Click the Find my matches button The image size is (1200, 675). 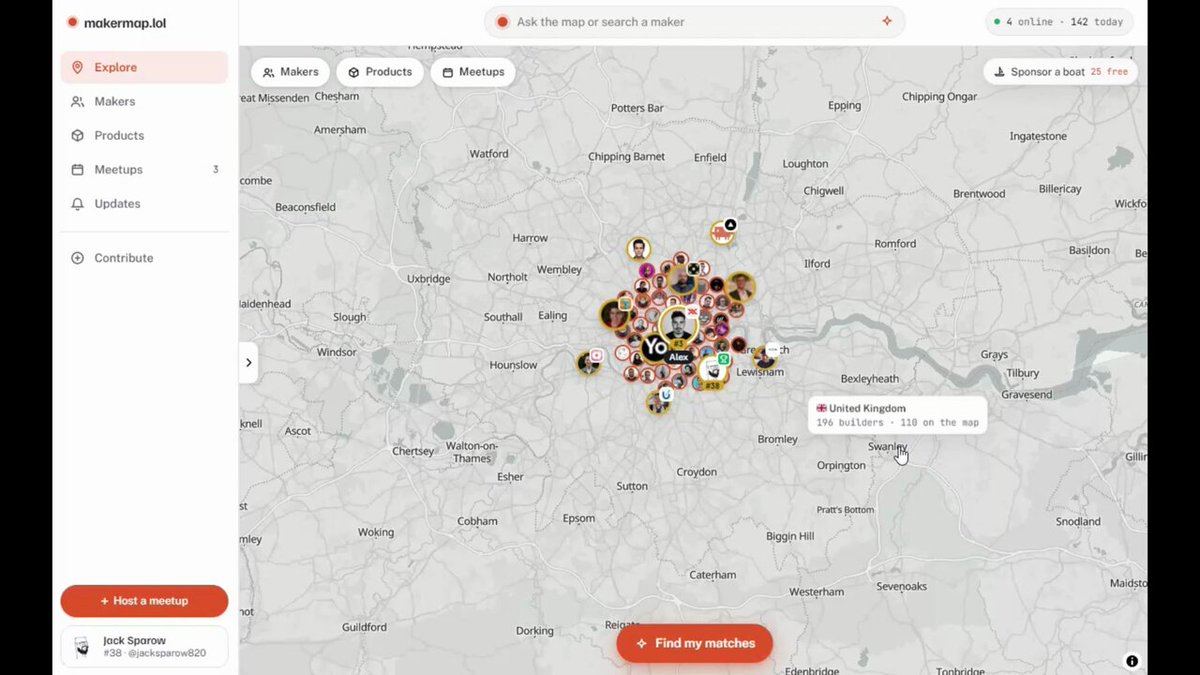point(695,644)
